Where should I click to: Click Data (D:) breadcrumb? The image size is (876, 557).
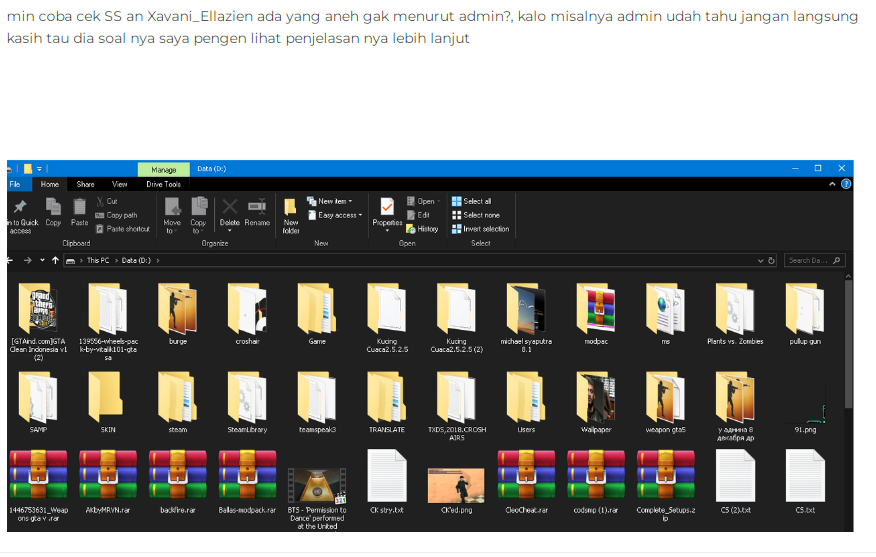click(x=136, y=260)
